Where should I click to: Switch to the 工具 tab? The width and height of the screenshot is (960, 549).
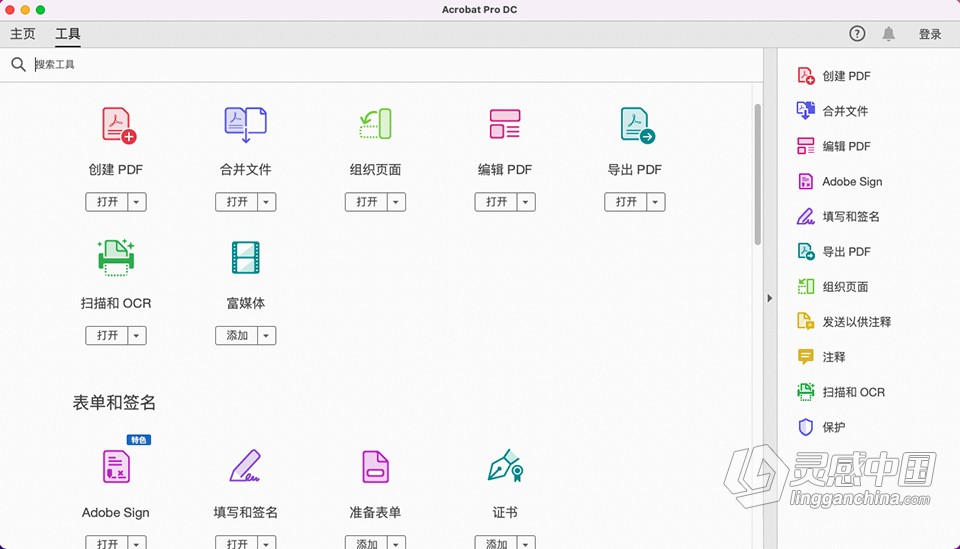67,34
